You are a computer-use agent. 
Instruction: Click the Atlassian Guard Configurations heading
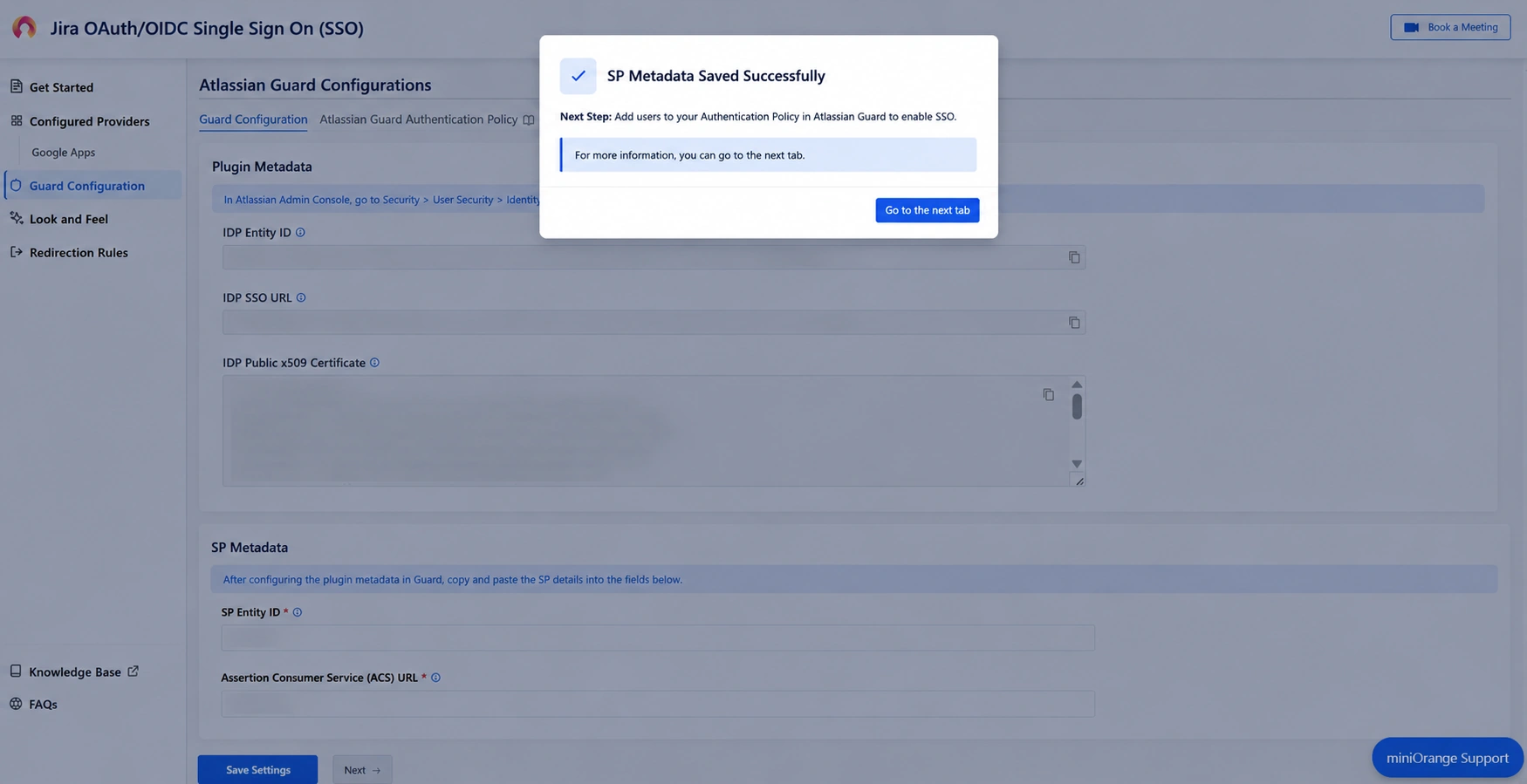click(315, 85)
